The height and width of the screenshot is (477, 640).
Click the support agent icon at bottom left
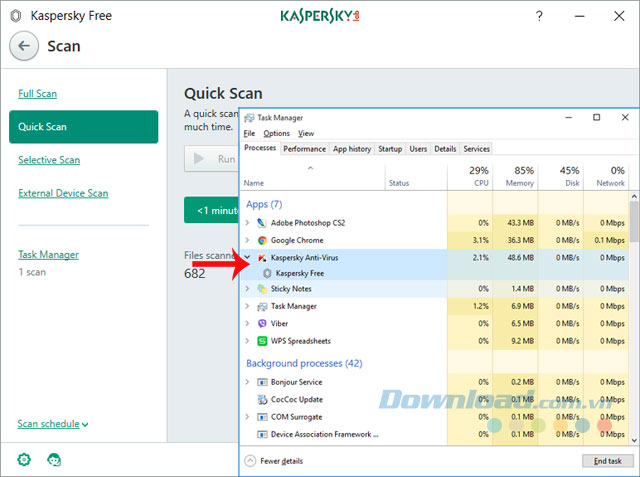53,459
